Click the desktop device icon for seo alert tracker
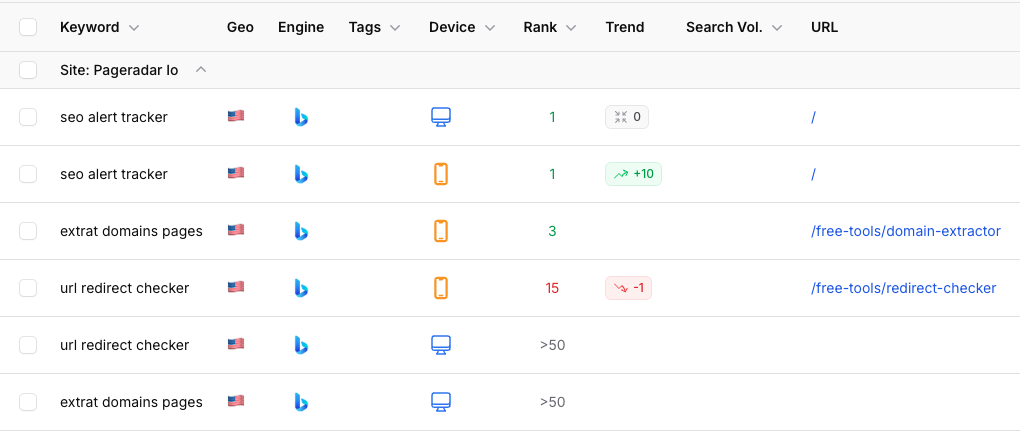Viewport: 1020px width, 434px height. pos(441,117)
